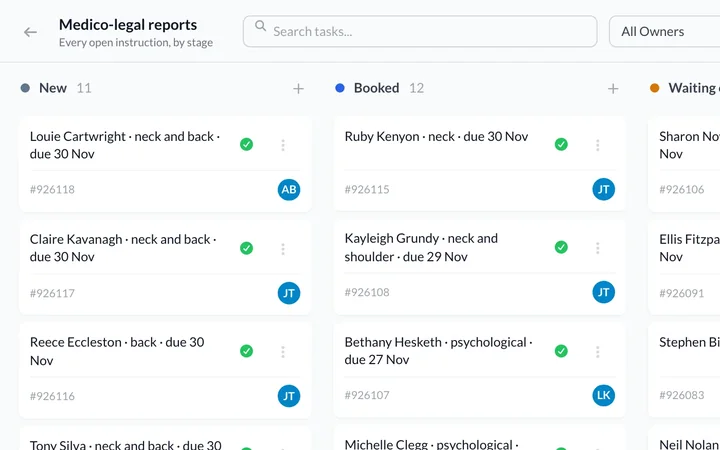This screenshot has width=720, height=450.
Task: Click task ID #926115
Action: [x=367, y=189]
